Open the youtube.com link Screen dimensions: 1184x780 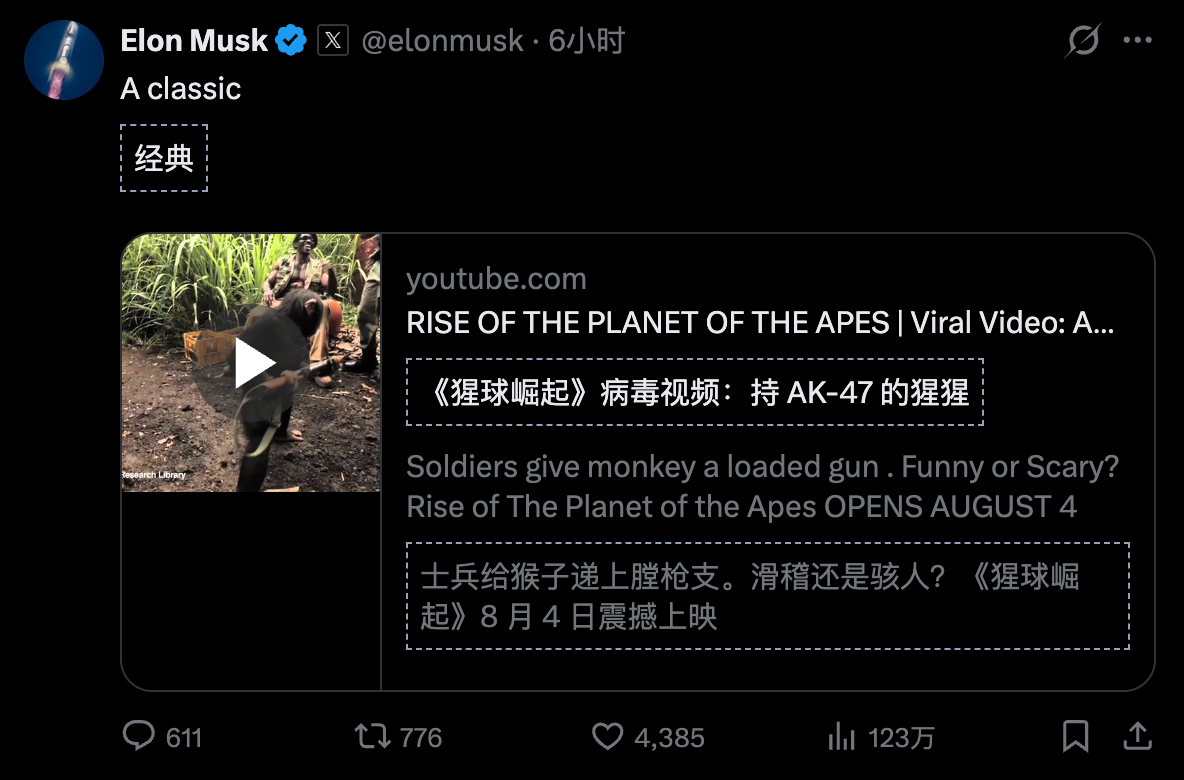[x=496, y=279]
